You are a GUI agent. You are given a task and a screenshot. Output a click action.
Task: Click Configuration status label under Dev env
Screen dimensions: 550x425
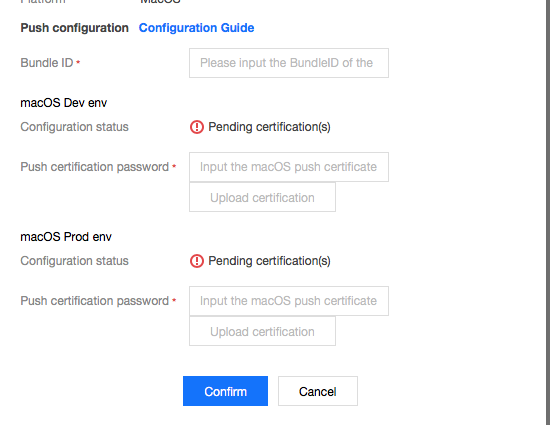pyautogui.click(x=74, y=127)
